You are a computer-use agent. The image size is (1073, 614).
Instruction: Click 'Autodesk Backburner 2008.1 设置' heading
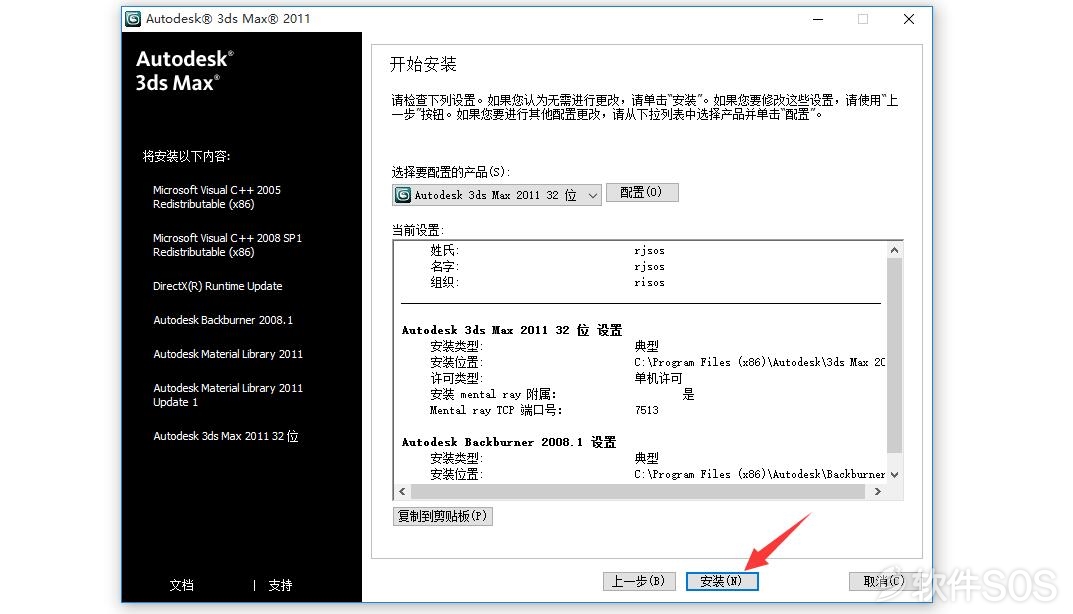click(509, 442)
